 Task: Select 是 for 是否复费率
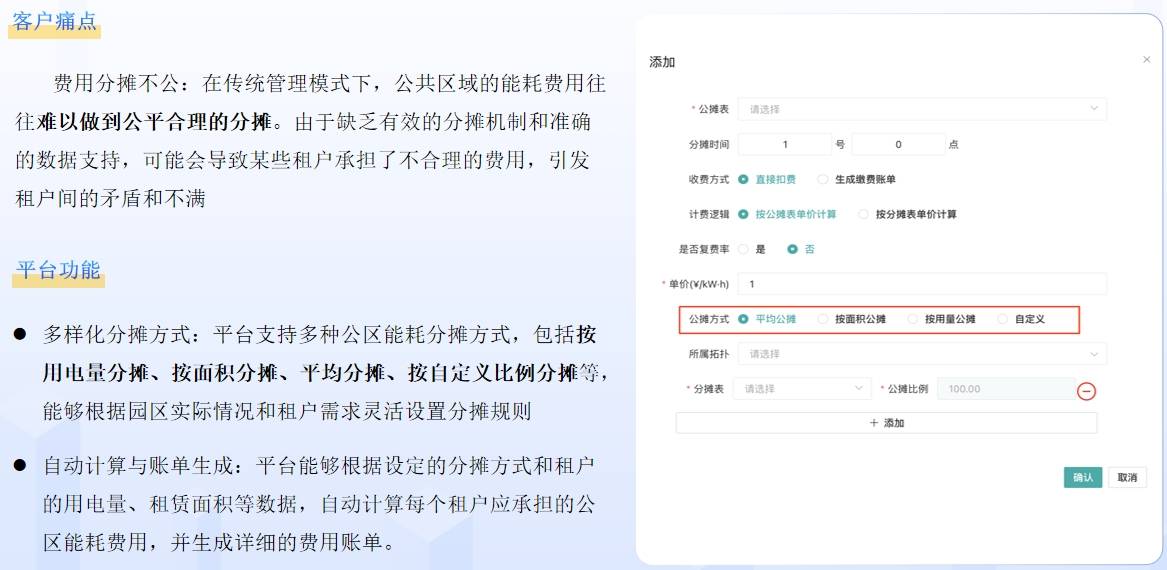tap(751, 249)
